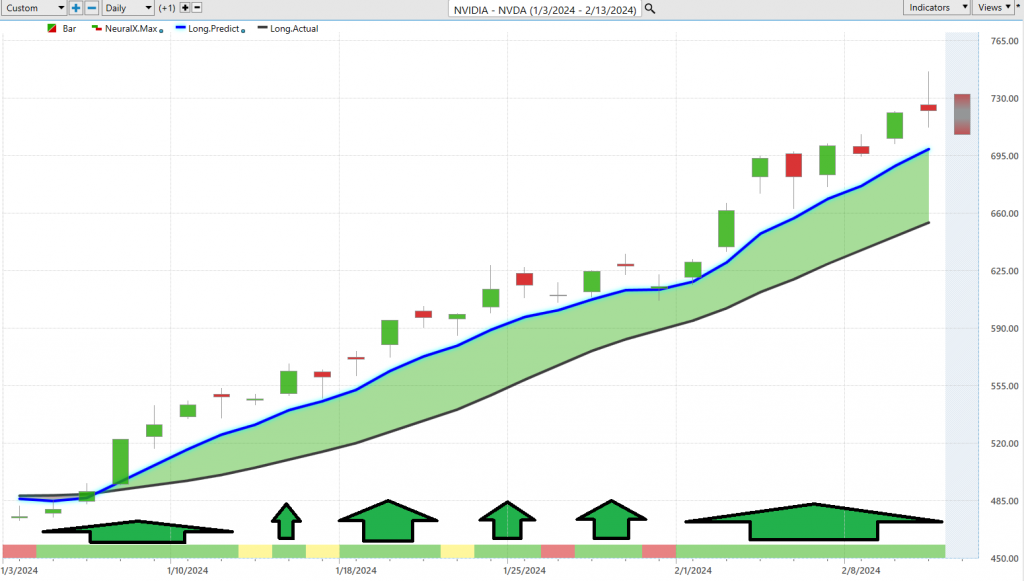Click the blue minus zoom-out button
The width and height of the screenshot is (1024, 581).
[x=92, y=8]
